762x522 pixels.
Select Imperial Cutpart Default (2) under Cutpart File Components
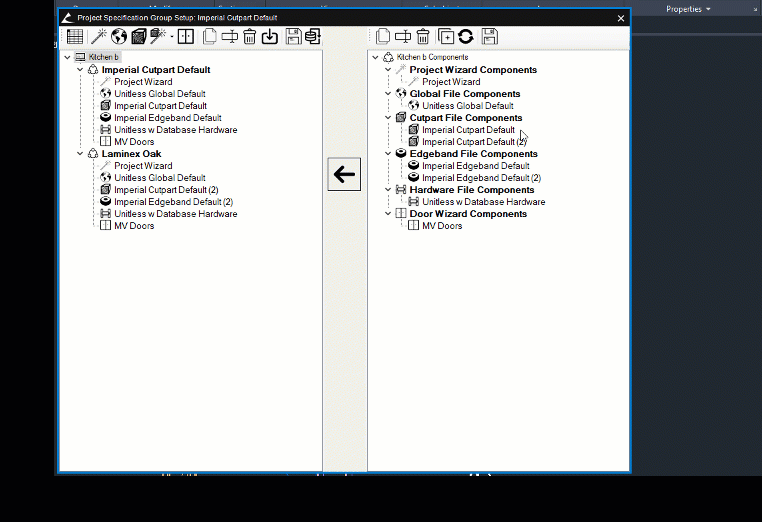click(474, 142)
